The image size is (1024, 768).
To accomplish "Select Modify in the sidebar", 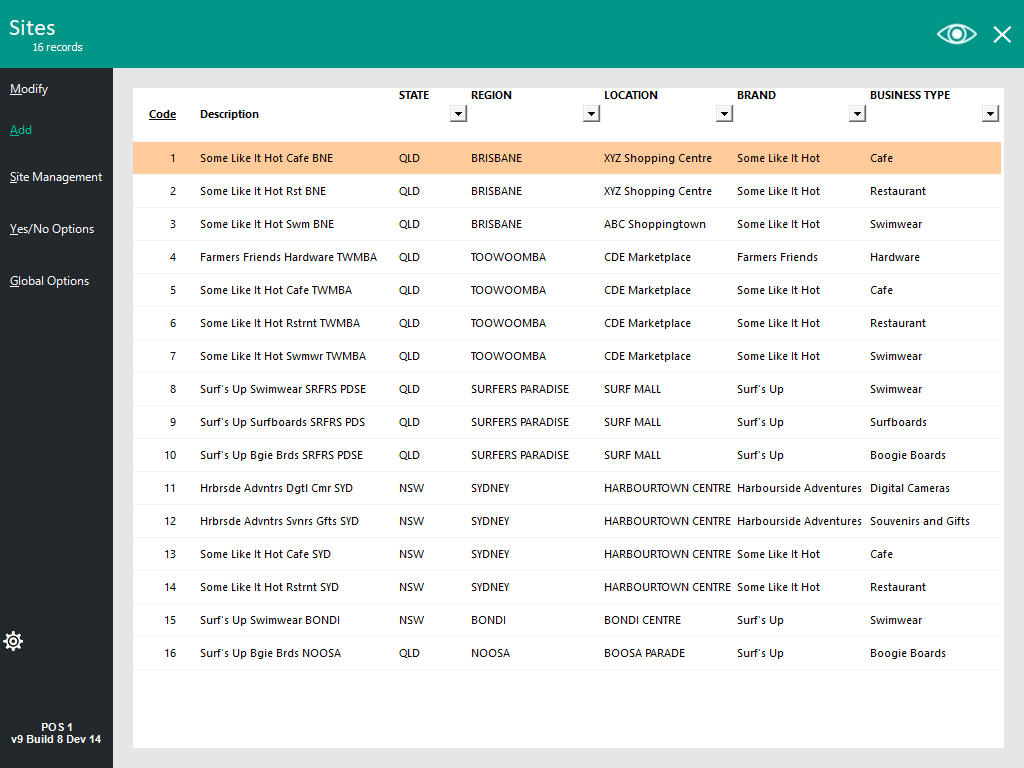I will (x=29, y=89).
